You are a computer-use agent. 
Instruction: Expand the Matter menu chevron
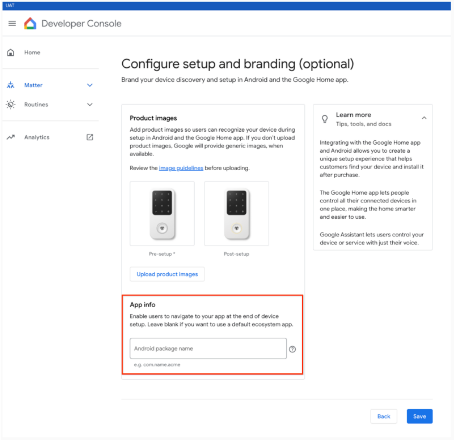90,85
